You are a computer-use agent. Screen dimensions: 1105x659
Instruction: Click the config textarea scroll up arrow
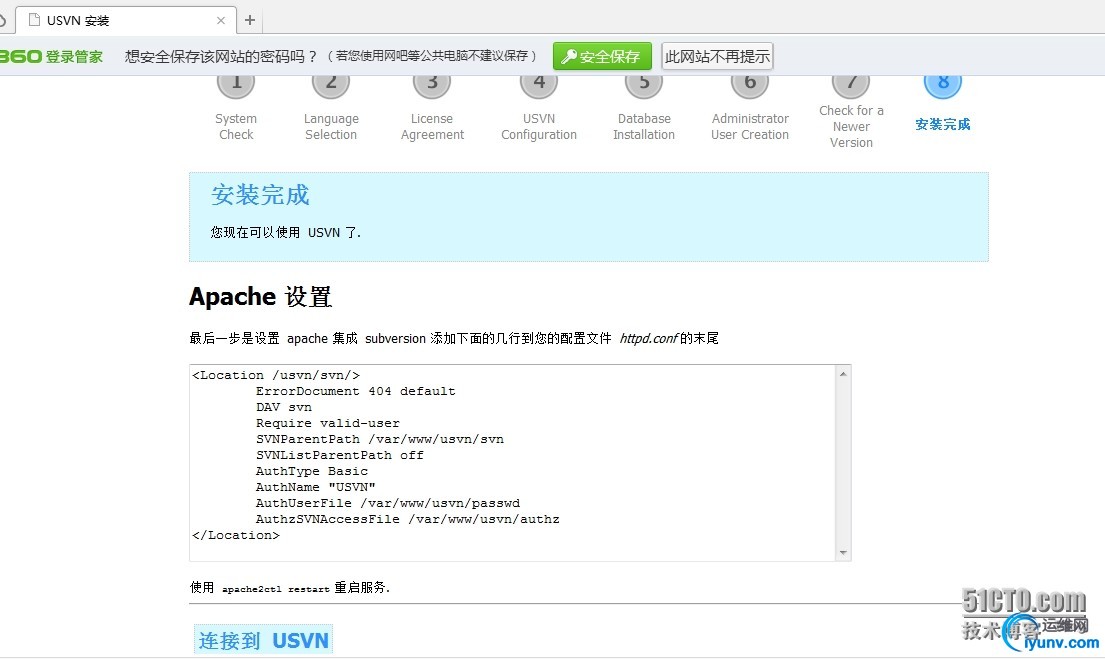tap(843, 374)
